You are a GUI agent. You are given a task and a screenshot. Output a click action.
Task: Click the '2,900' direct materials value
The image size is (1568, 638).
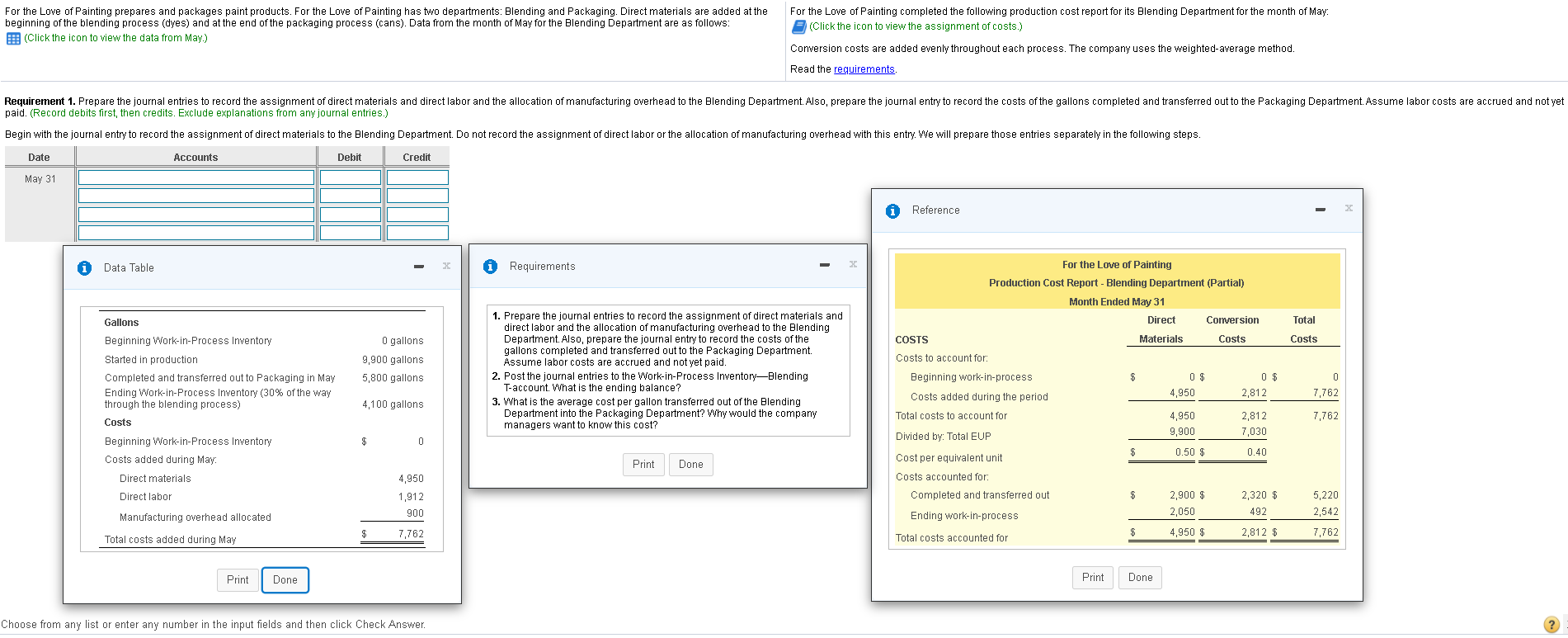tap(1182, 495)
